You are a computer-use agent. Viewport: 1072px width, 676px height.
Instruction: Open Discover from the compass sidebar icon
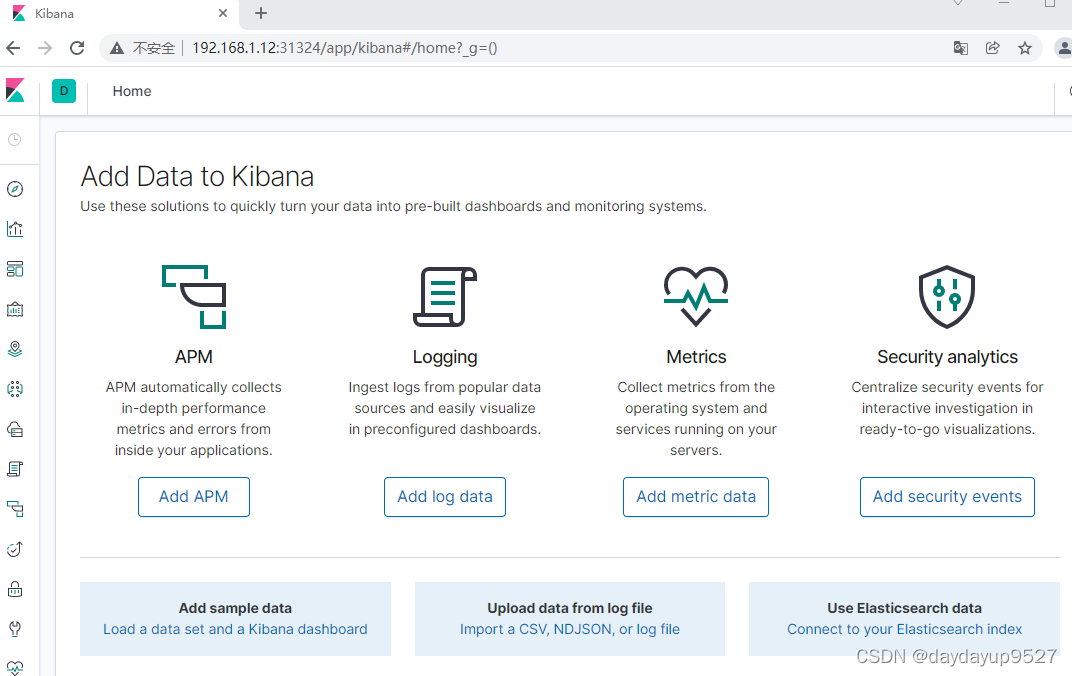[15, 189]
